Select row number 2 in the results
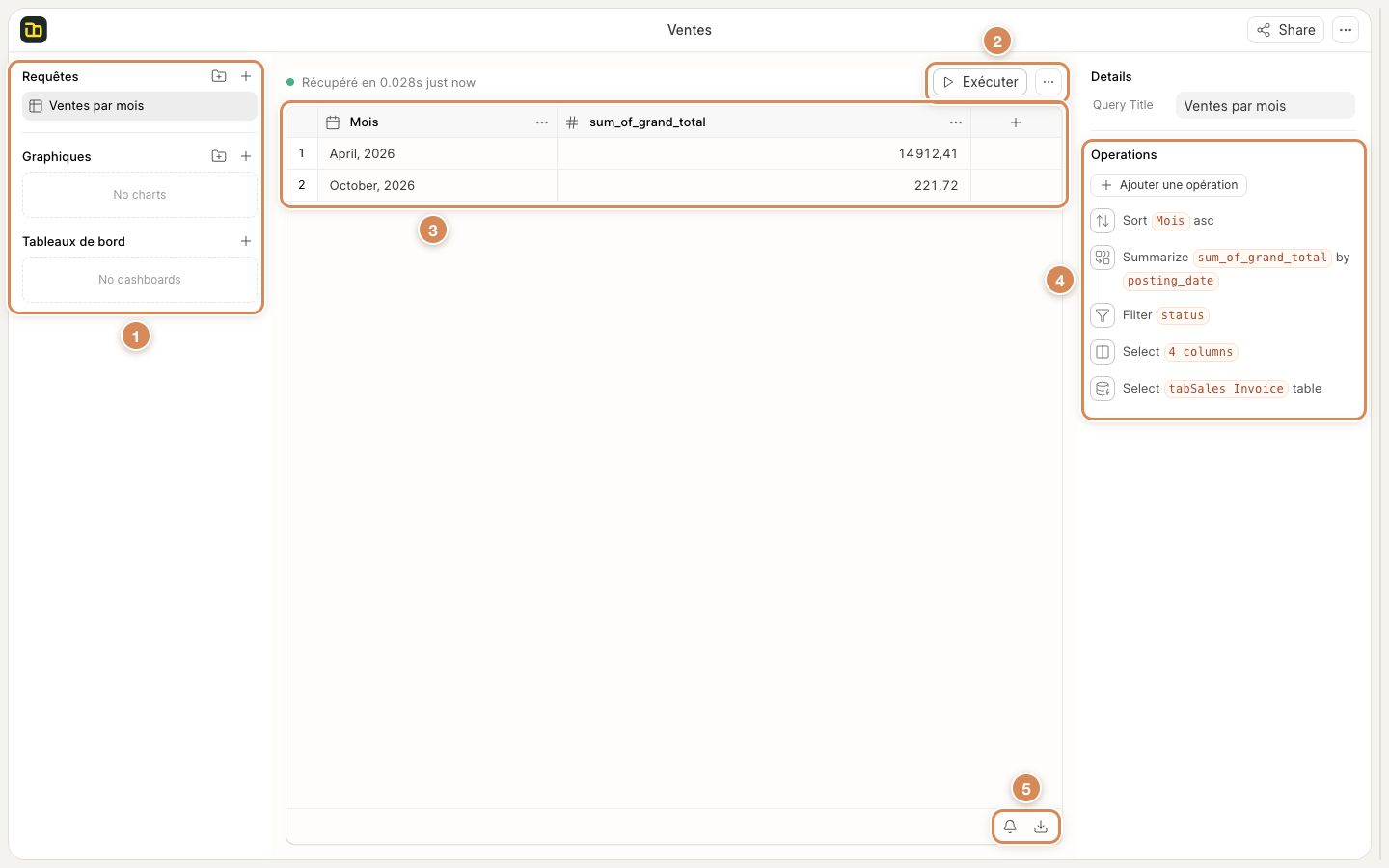The width and height of the screenshot is (1389, 868). [302, 185]
